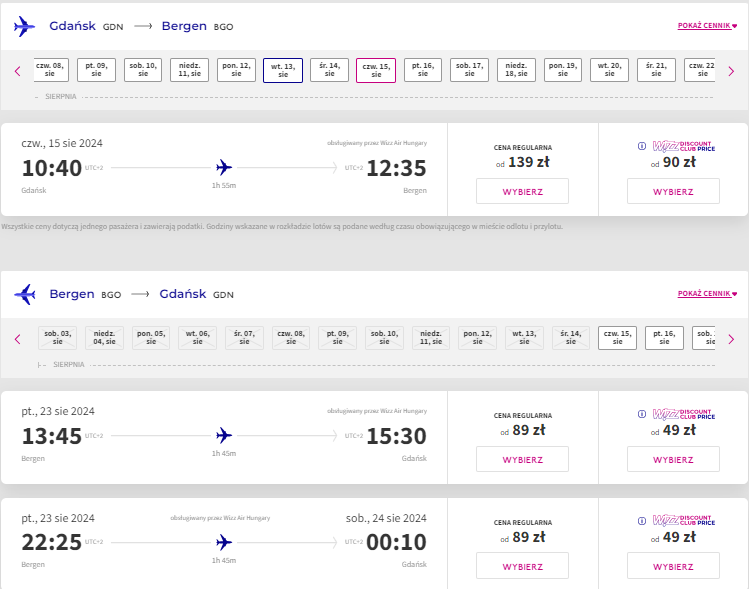The width and height of the screenshot is (749, 589).
Task: Open info icon for the 13:45 flight's club price
Action: pos(642,414)
